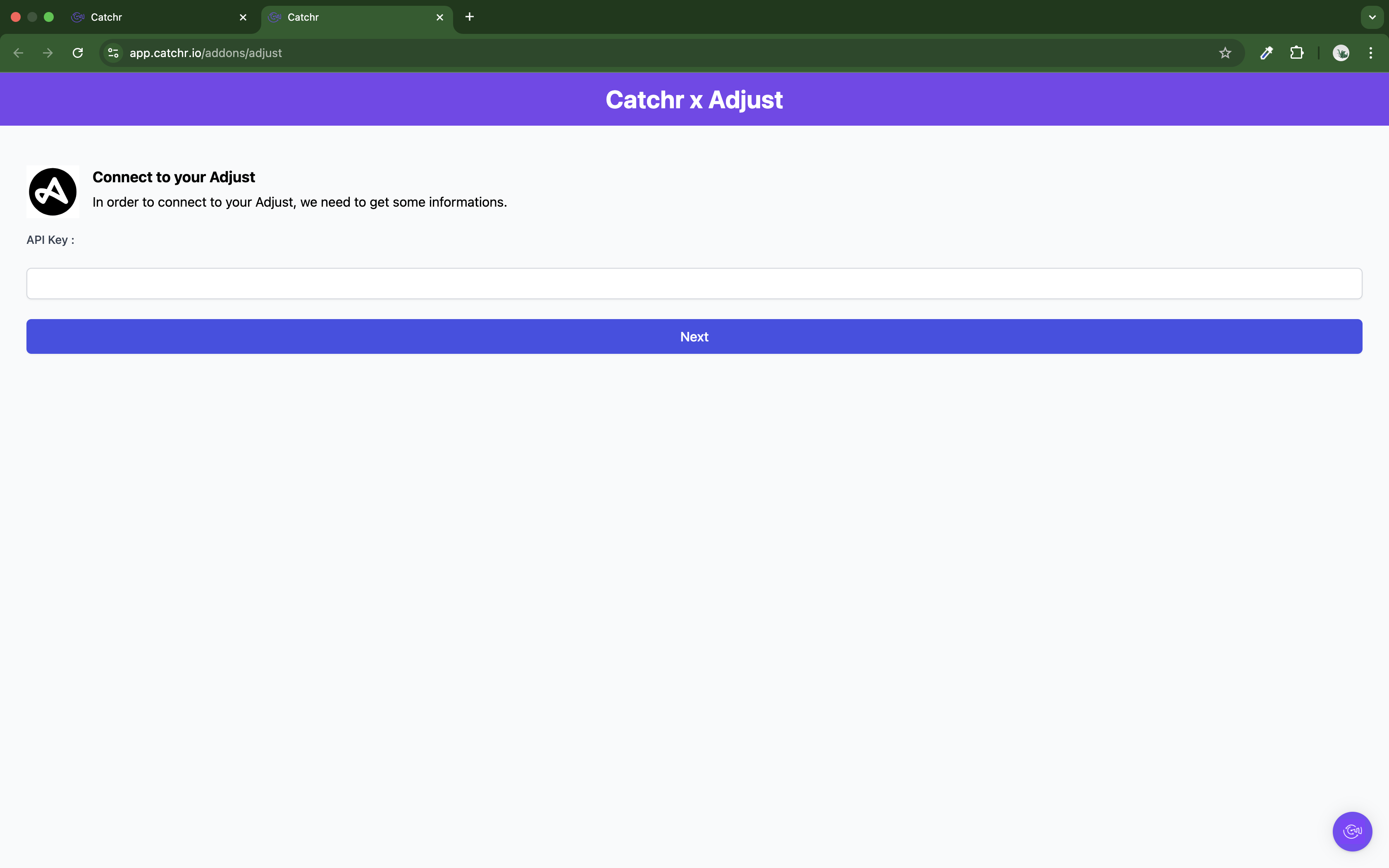Click the Adjust logo image
1389x868 pixels.
tap(53, 192)
